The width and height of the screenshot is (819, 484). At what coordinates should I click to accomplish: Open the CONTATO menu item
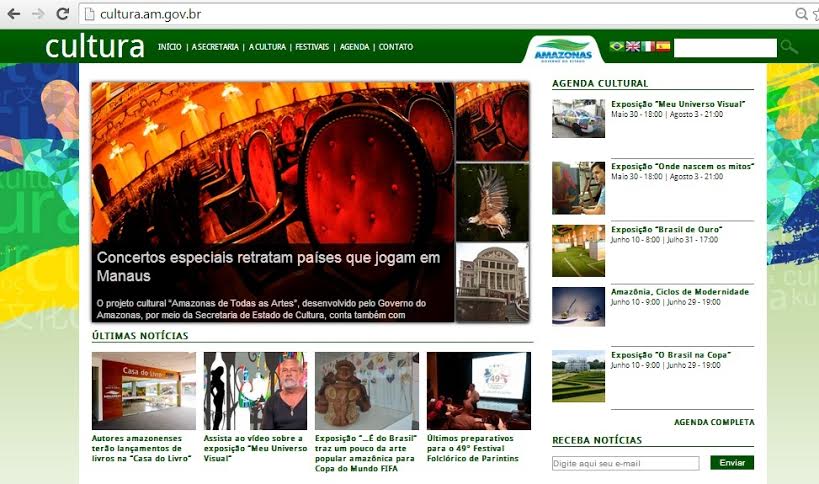tap(396, 47)
